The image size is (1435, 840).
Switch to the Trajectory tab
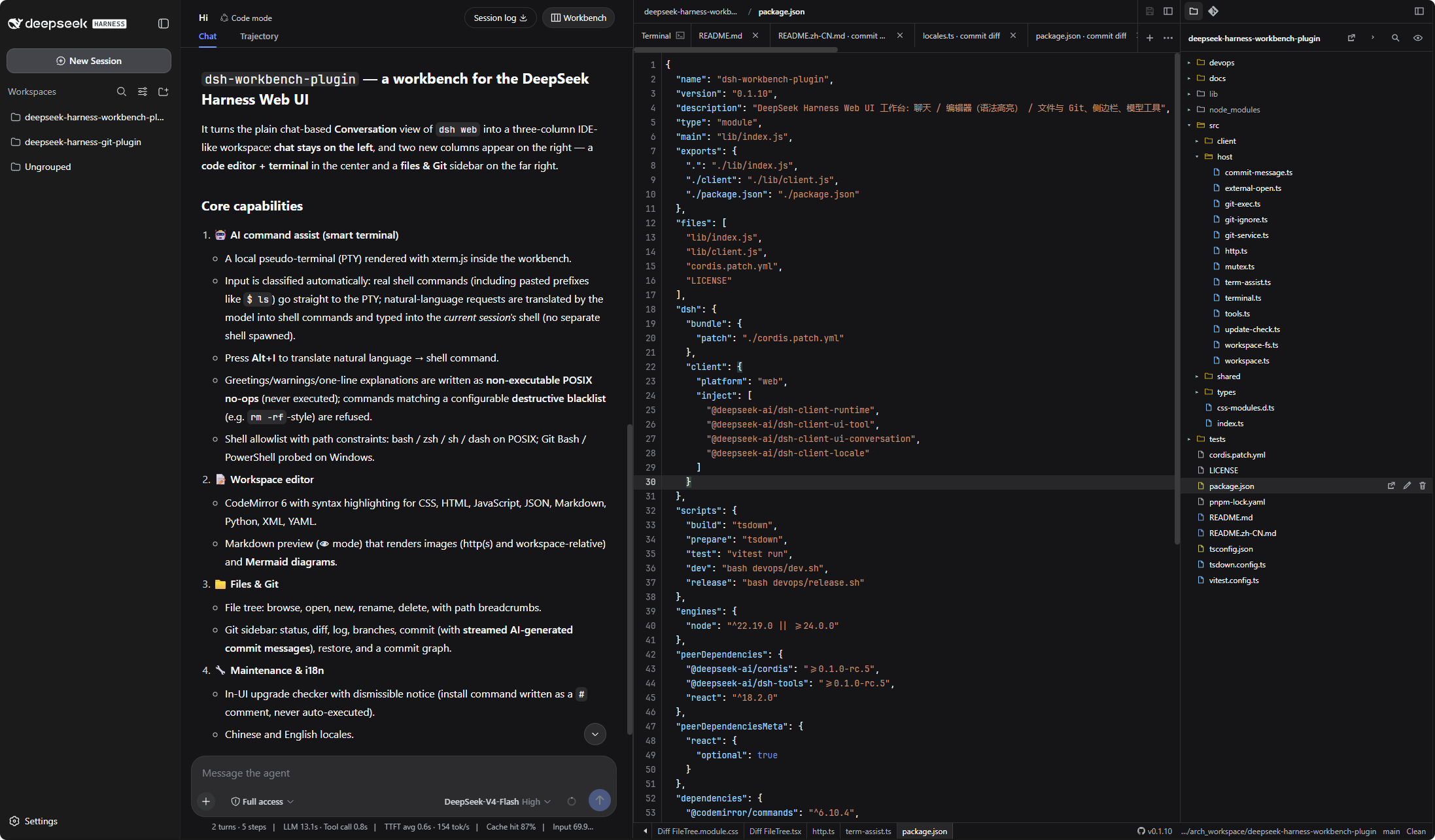point(259,37)
